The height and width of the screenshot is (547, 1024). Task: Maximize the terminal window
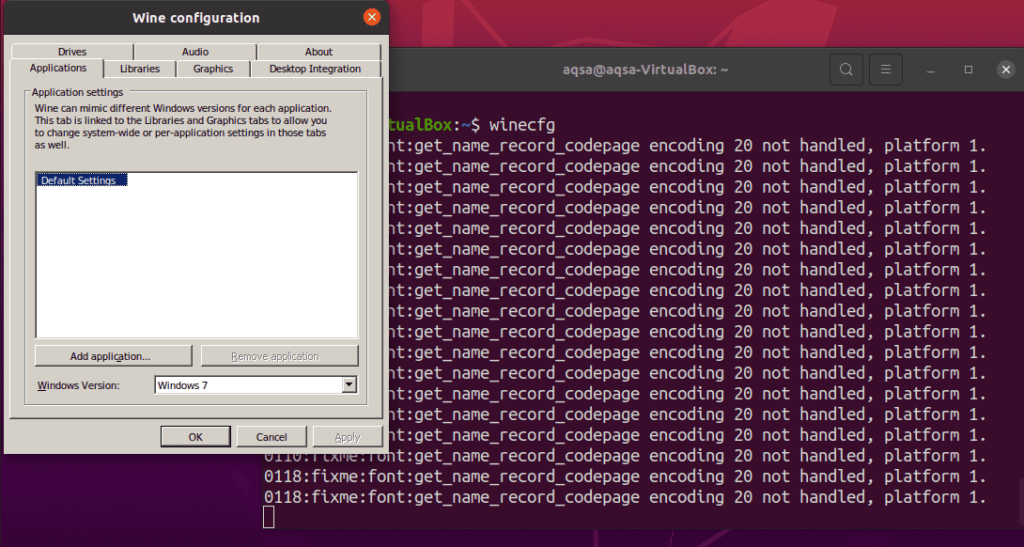click(x=968, y=69)
